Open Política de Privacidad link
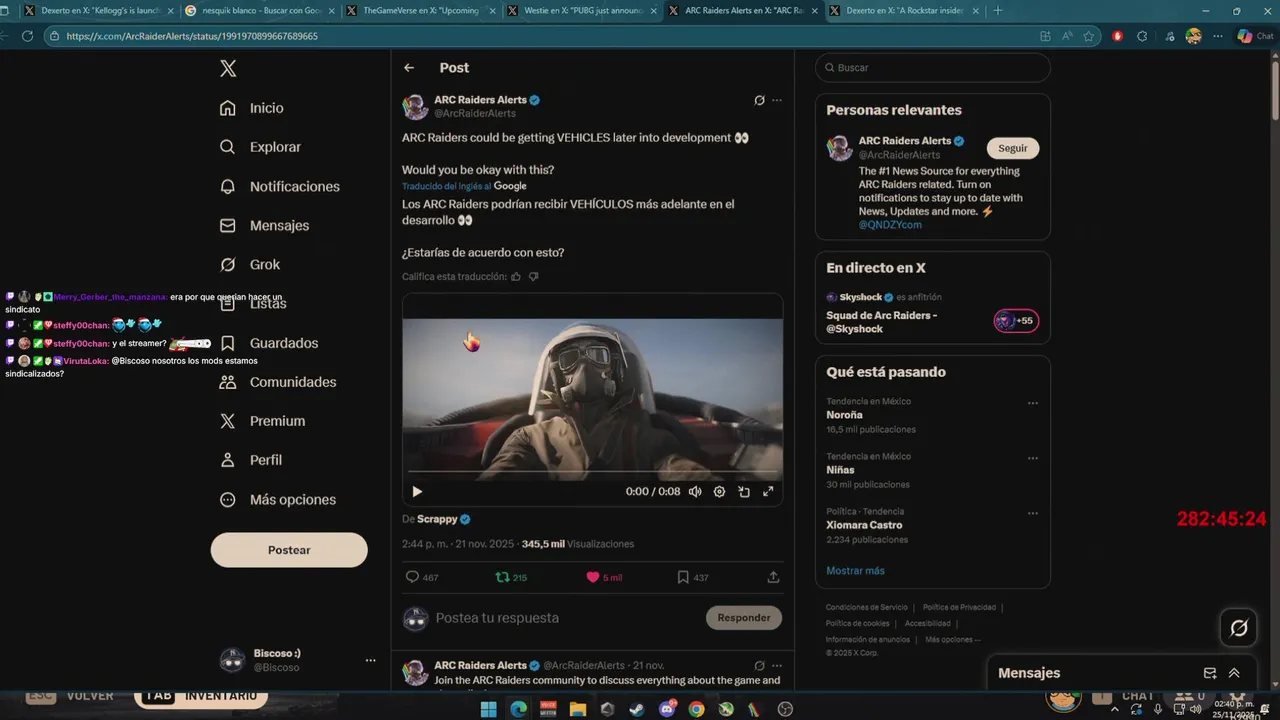Viewport: 1280px width, 720px height. (959, 607)
